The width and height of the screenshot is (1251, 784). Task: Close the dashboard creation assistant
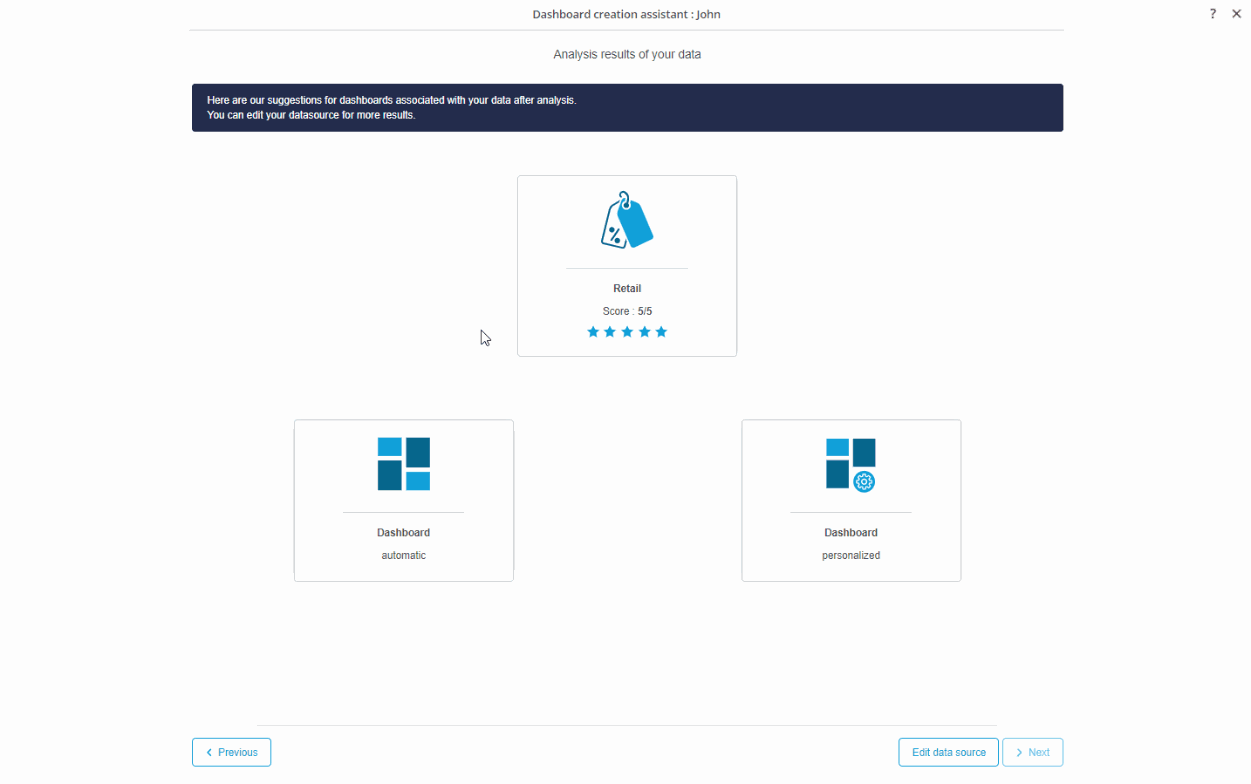click(x=1236, y=14)
